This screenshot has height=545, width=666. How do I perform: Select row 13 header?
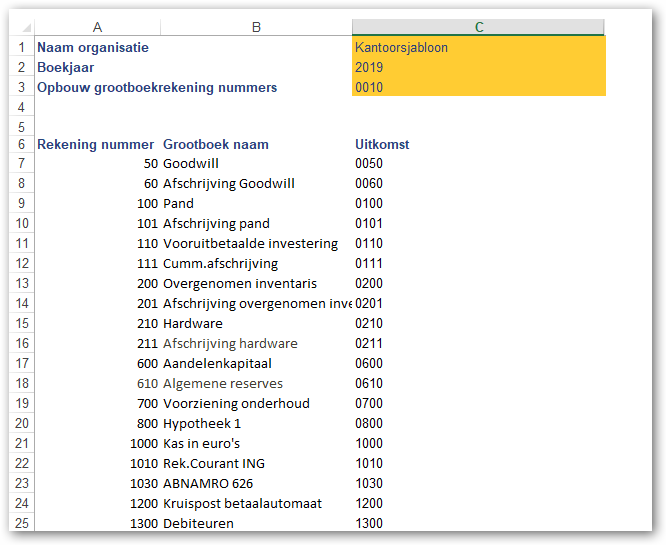22,283
